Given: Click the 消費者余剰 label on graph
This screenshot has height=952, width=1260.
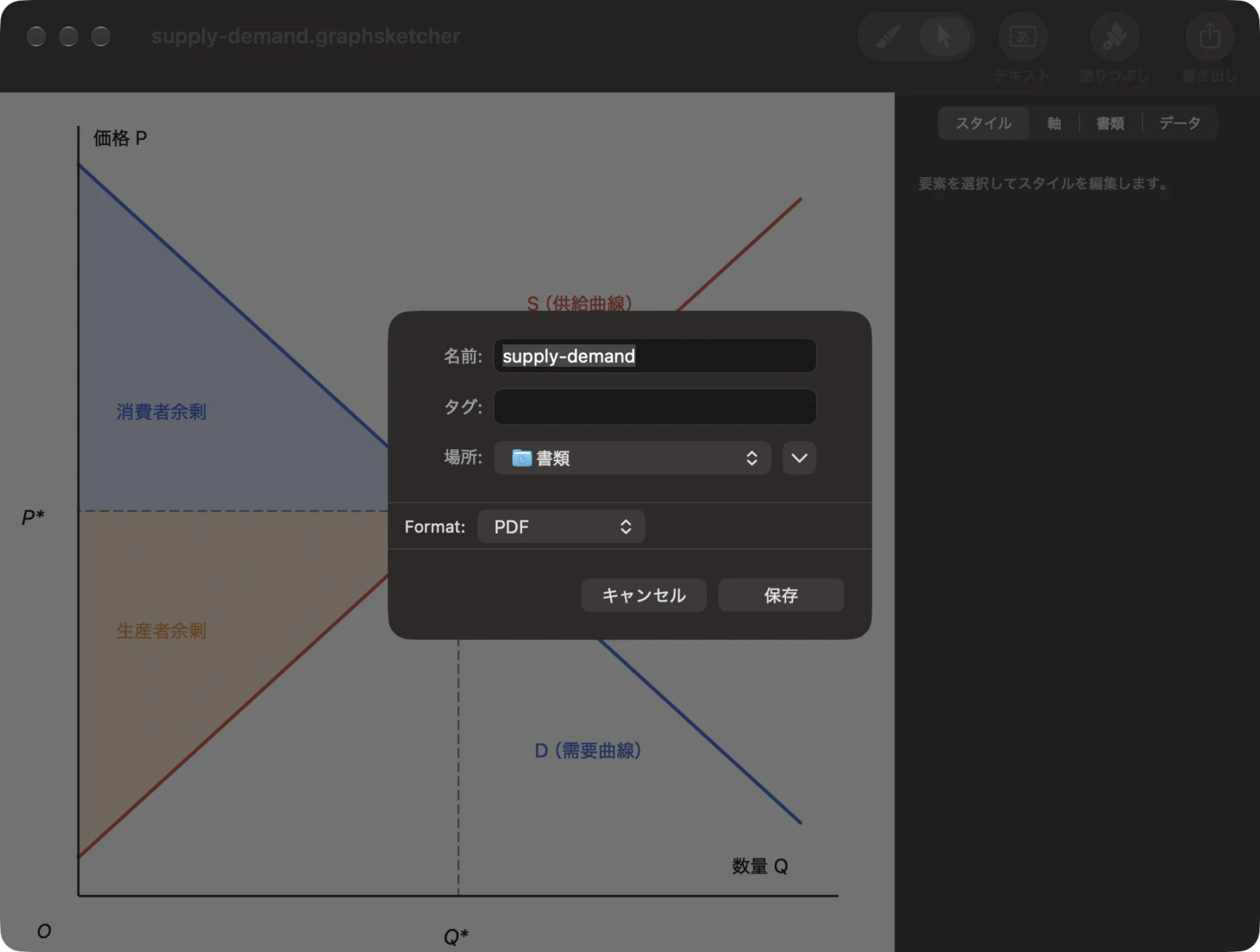Looking at the screenshot, I should [161, 411].
